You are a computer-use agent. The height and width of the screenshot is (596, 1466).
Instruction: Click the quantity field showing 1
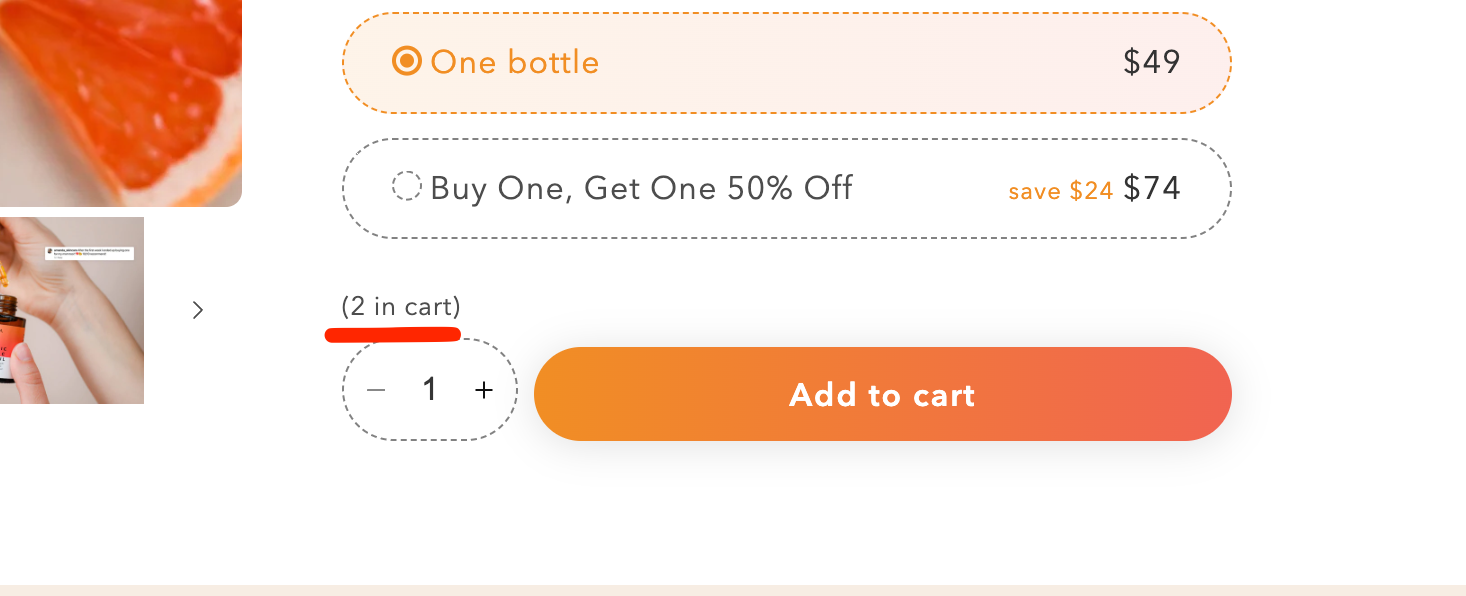(430, 390)
